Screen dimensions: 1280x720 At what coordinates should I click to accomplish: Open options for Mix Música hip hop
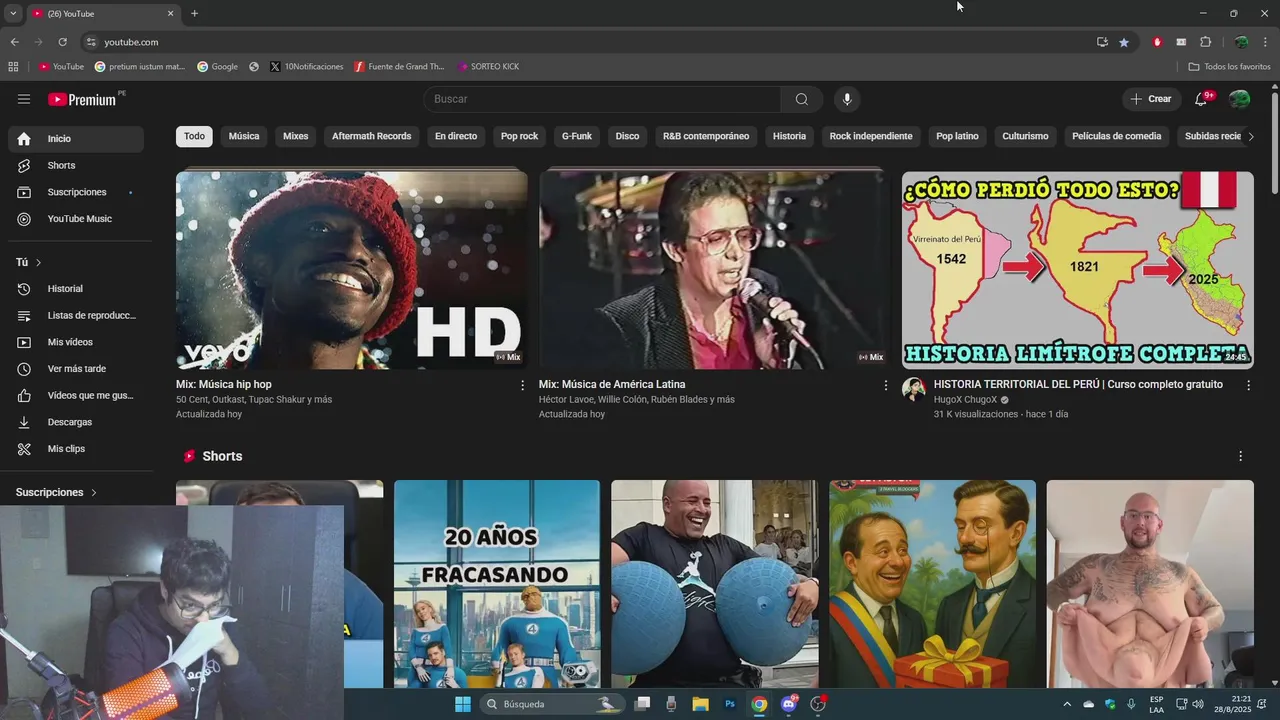tap(522, 385)
